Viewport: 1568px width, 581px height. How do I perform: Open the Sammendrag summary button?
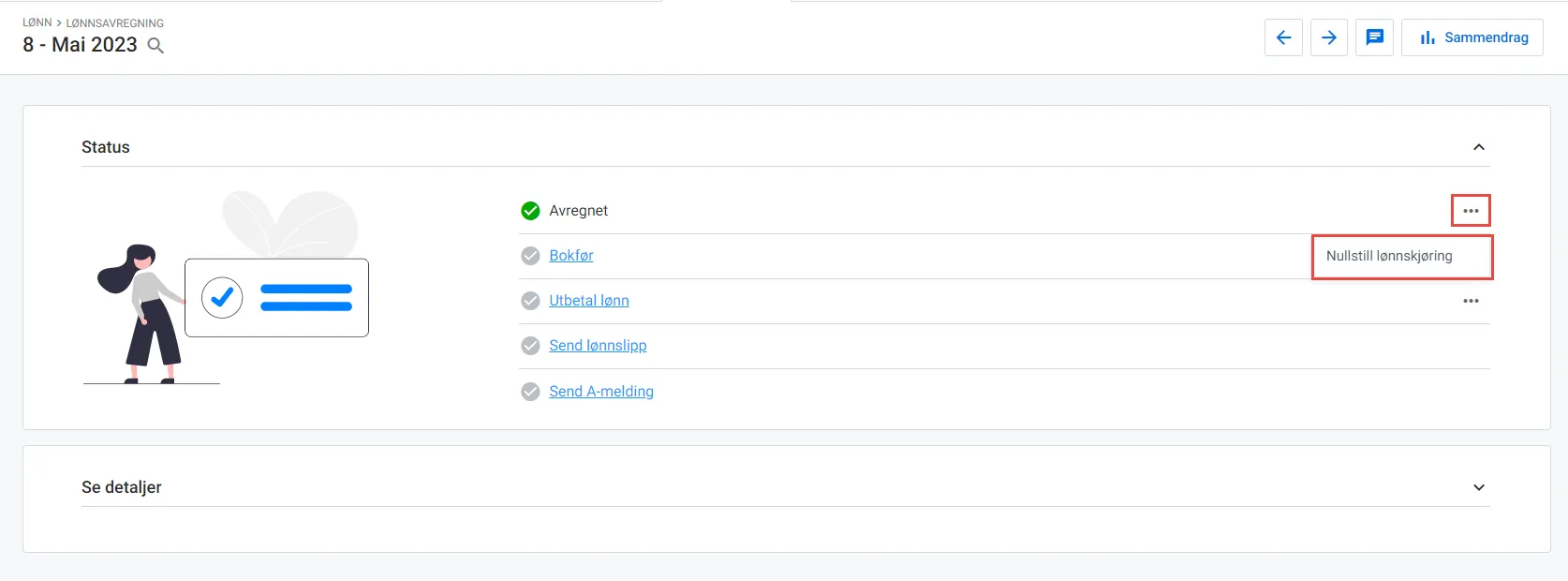pyautogui.click(x=1472, y=37)
